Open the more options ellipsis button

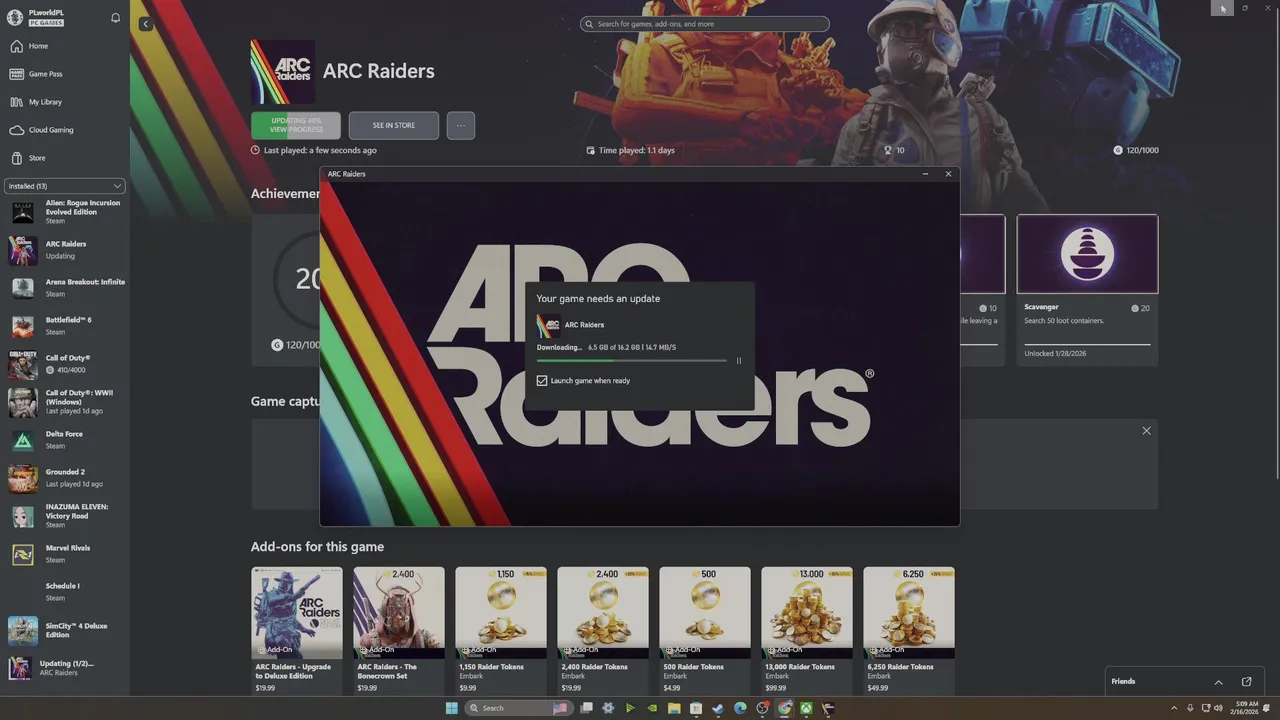pos(461,125)
